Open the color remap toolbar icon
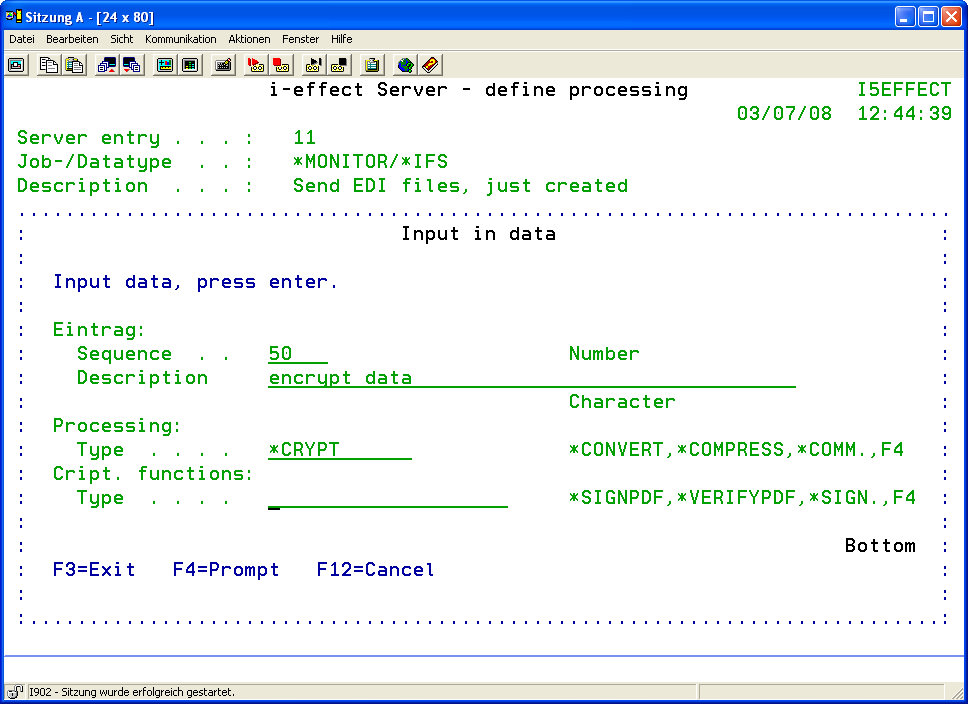The width and height of the screenshot is (968, 704). click(x=165, y=65)
